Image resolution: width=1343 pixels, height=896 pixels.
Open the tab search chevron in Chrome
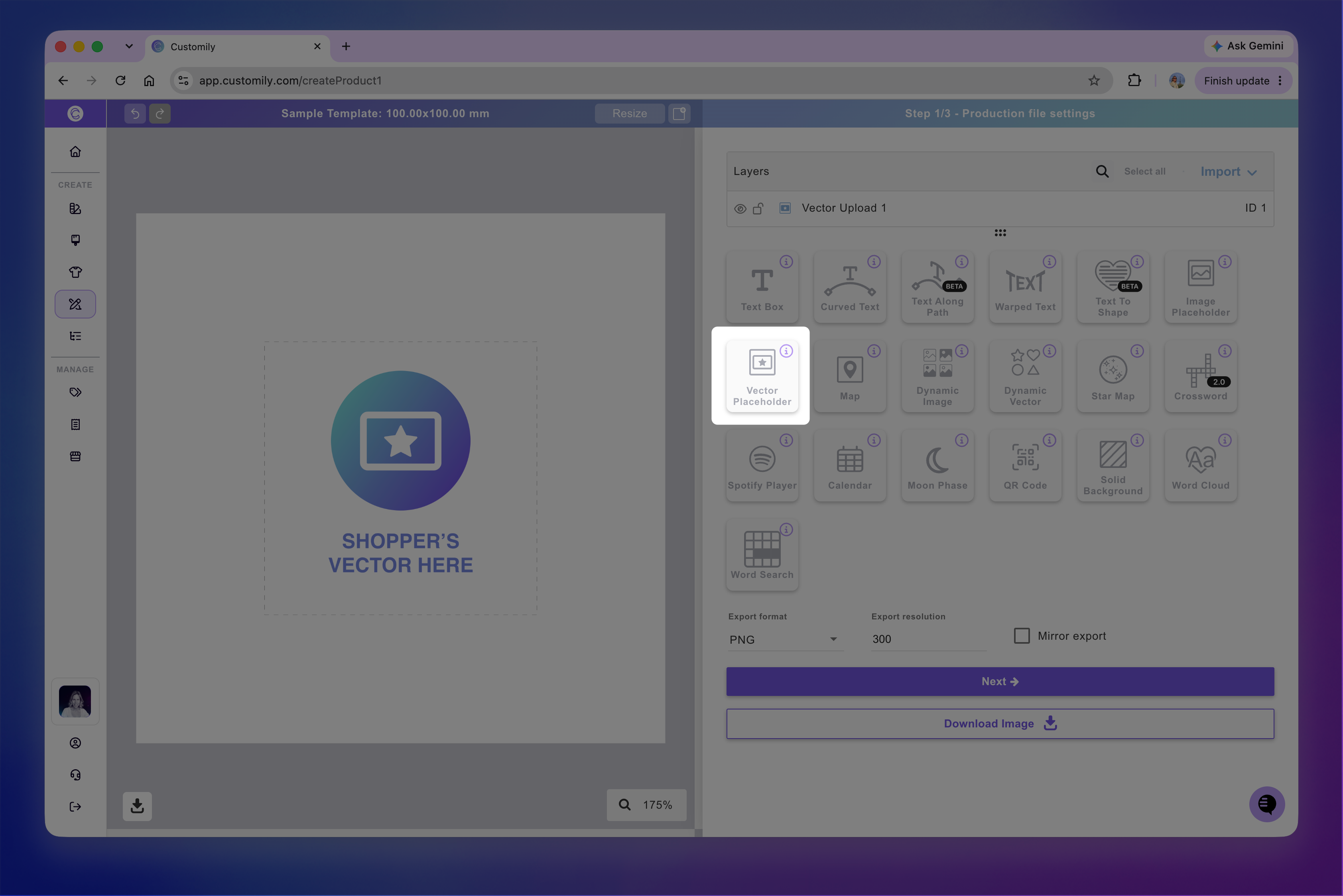coord(129,46)
